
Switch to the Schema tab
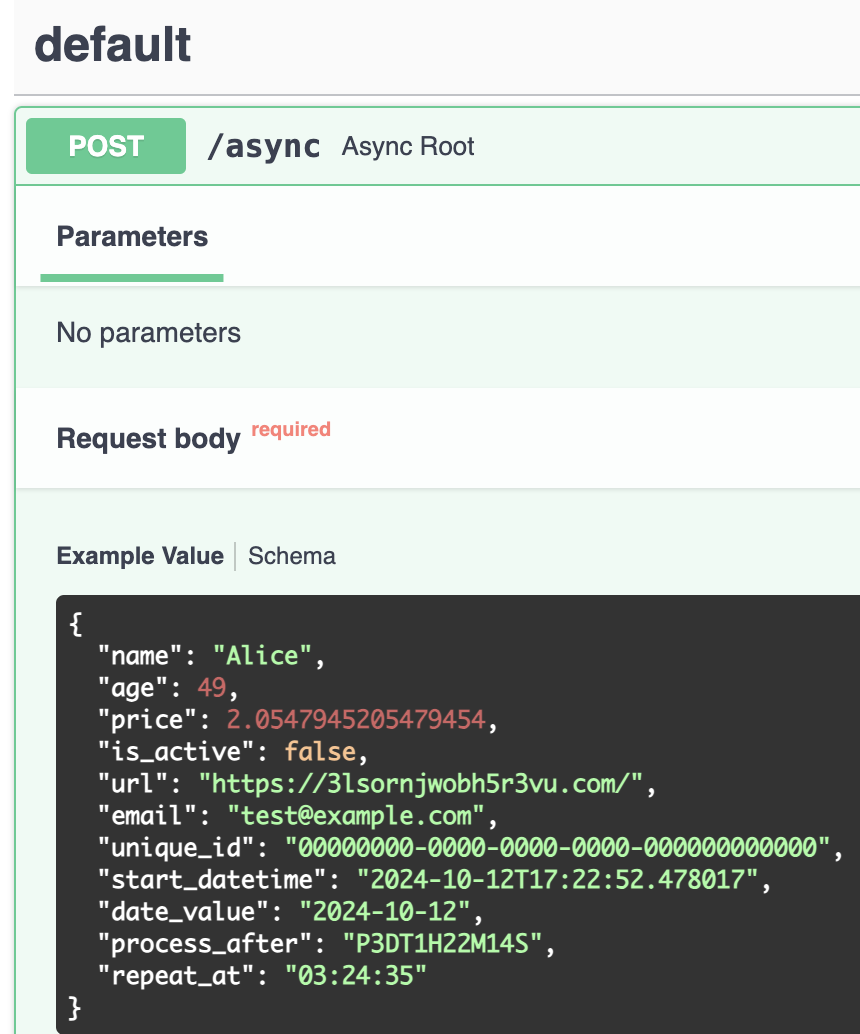[x=292, y=556]
